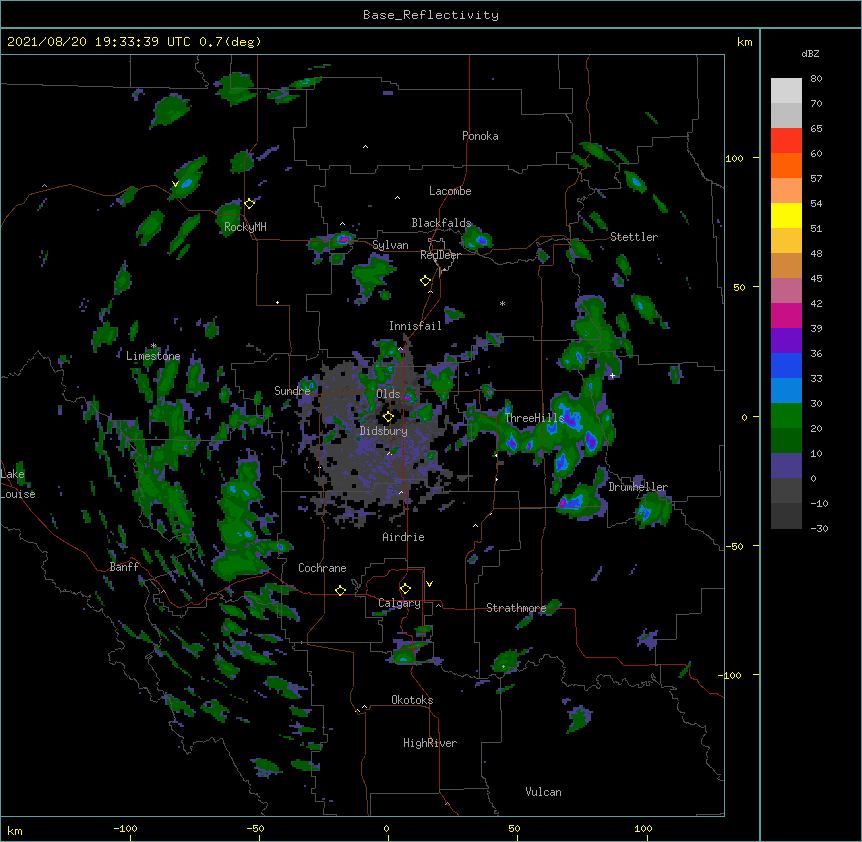This screenshot has height=842, width=862.
Task: Click the Calgary city label
Action: pos(399,603)
